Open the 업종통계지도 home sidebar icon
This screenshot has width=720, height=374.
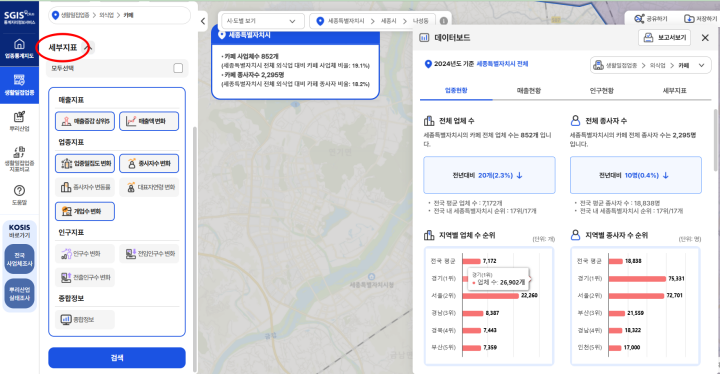point(19,49)
